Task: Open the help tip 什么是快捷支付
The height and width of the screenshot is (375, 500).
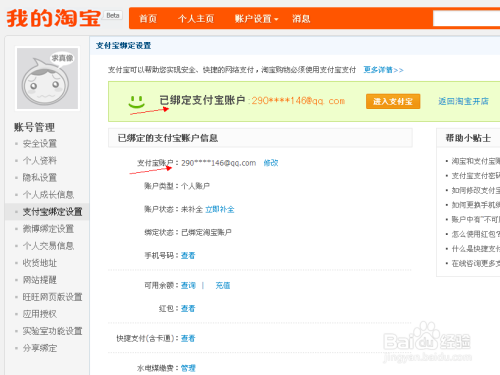Action: point(476,249)
